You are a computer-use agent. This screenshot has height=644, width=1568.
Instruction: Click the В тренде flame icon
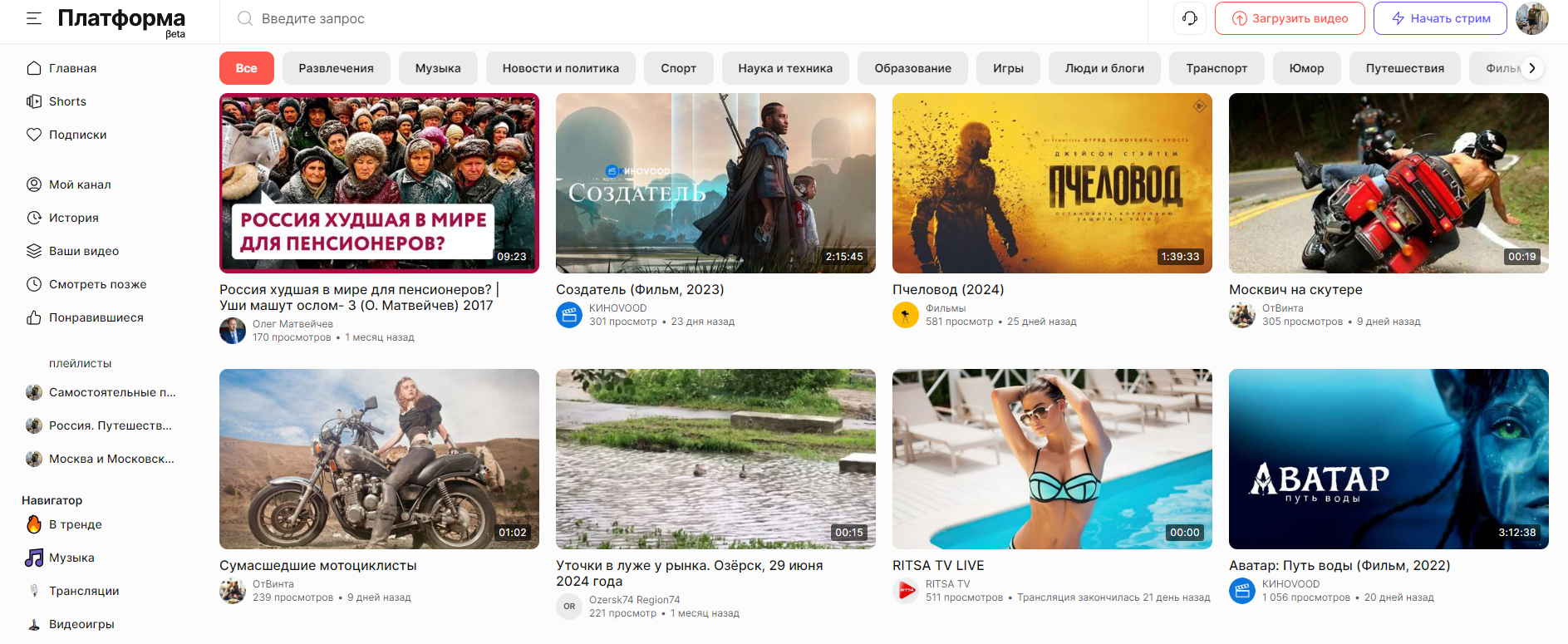(34, 524)
